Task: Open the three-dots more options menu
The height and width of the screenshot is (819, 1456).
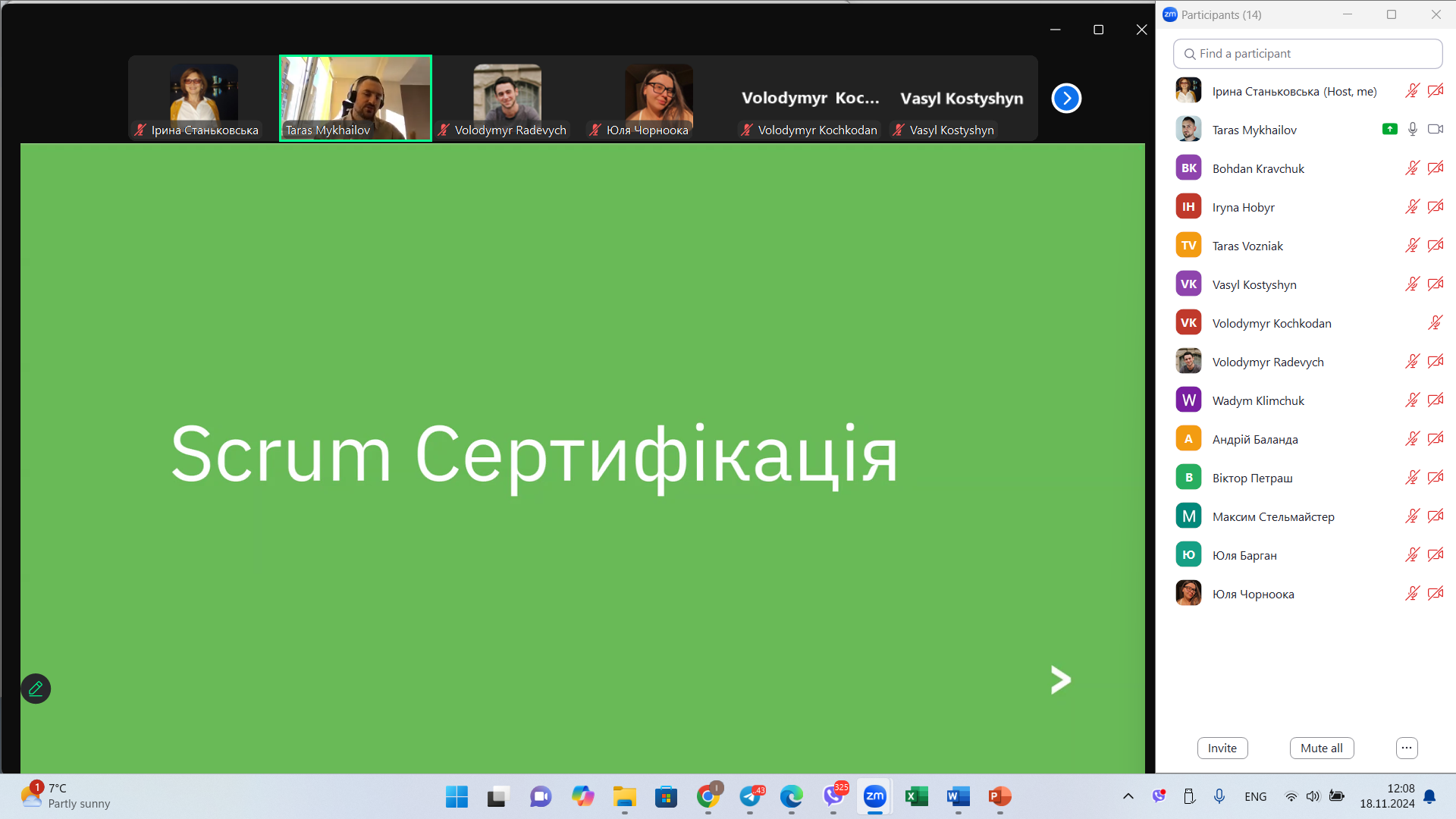Action: click(x=1406, y=748)
